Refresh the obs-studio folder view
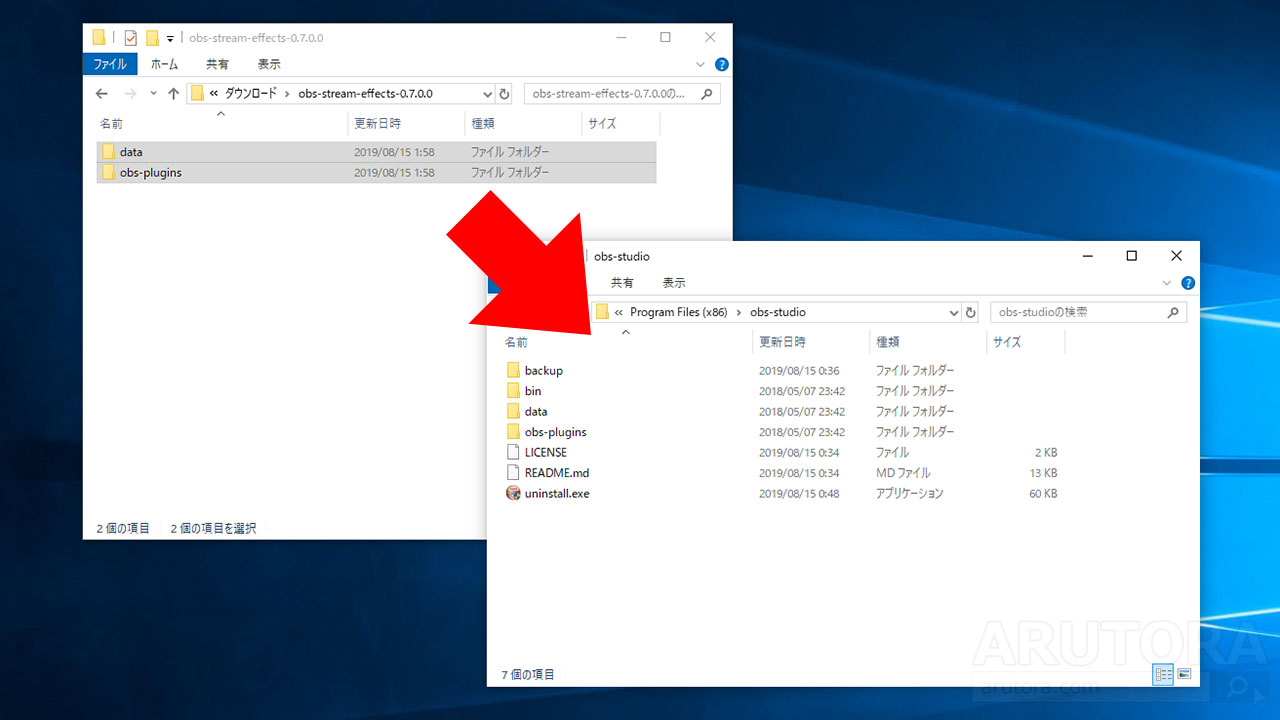Image resolution: width=1280 pixels, height=720 pixels. pos(970,312)
